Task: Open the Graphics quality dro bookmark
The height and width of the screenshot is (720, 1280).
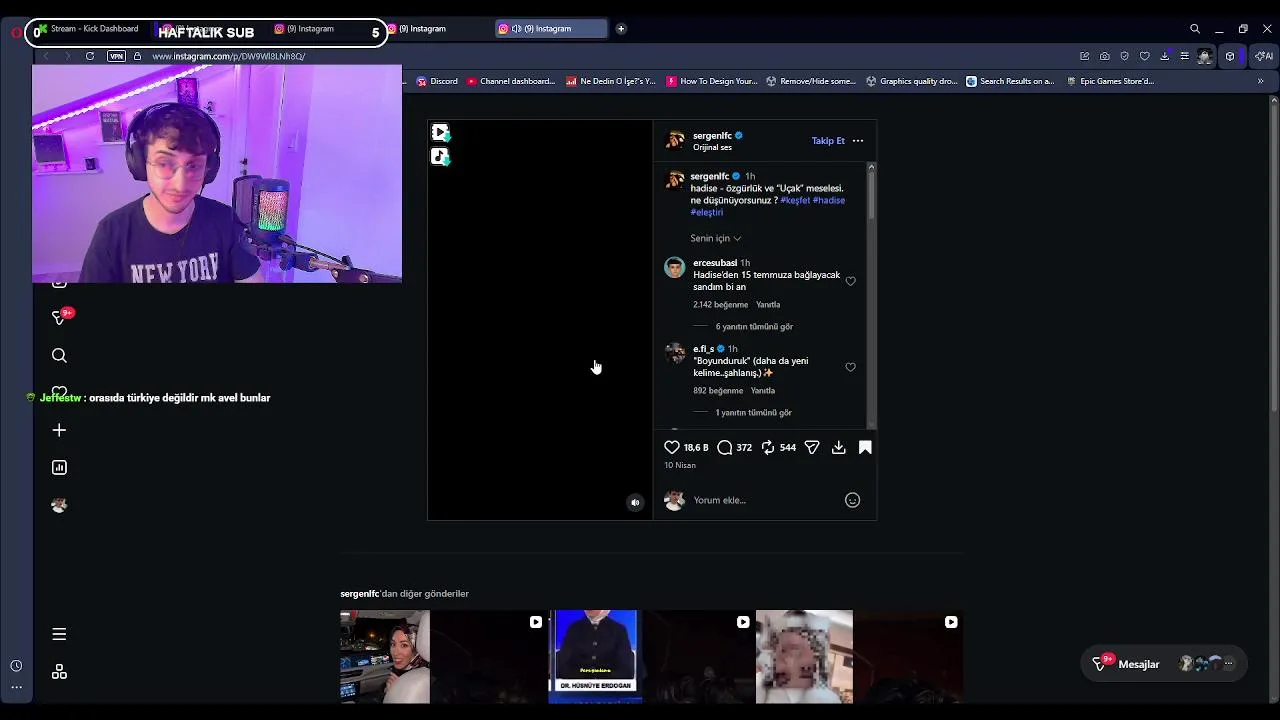Action: pyautogui.click(x=912, y=81)
